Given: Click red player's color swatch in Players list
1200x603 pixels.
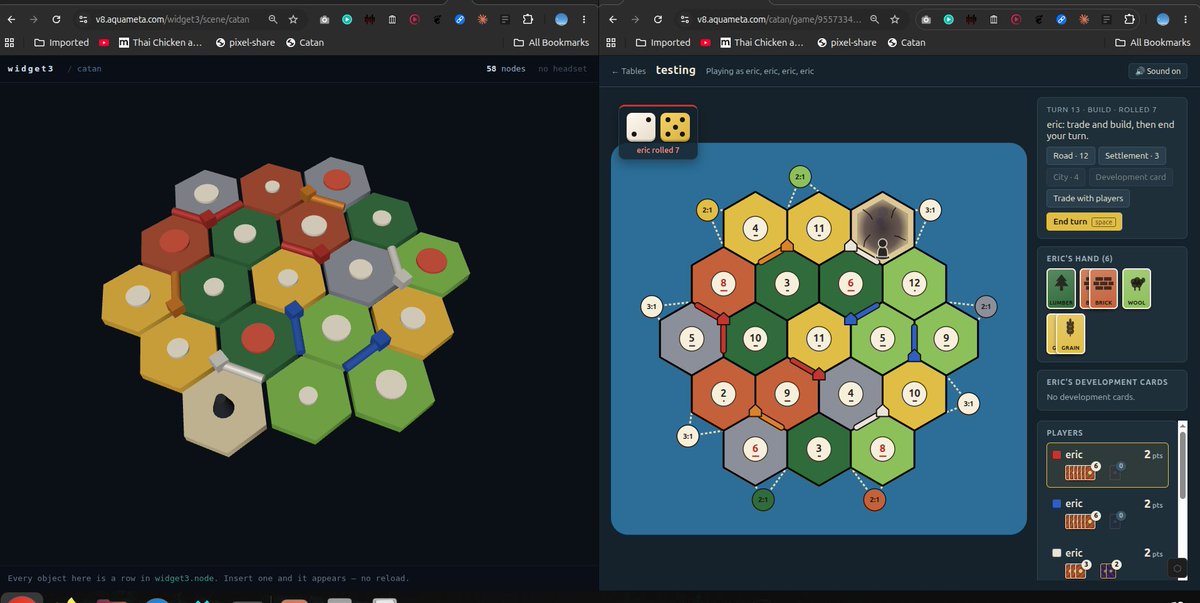Looking at the screenshot, I should click(x=1056, y=455).
